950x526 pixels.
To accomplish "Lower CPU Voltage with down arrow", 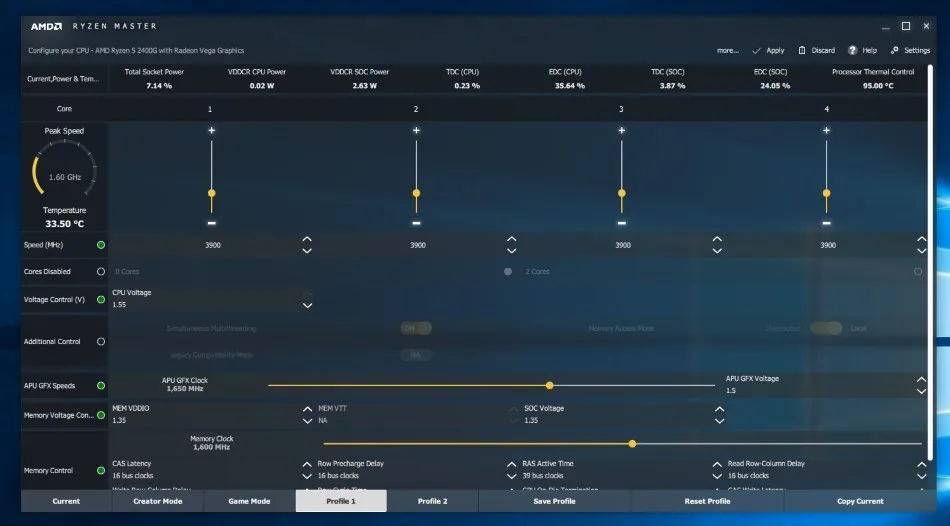I will pyautogui.click(x=307, y=305).
